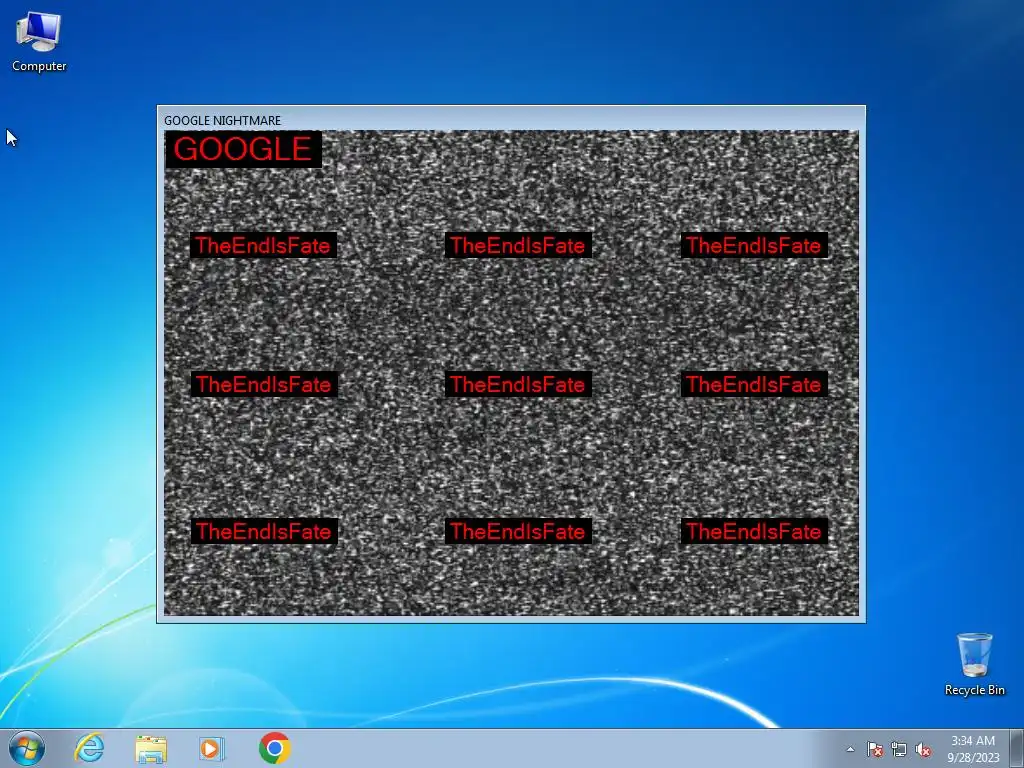Image resolution: width=1024 pixels, height=768 pixels.
Task: Click the bottom-left TheEndIsFate label
Action: [x=264, y=531]
